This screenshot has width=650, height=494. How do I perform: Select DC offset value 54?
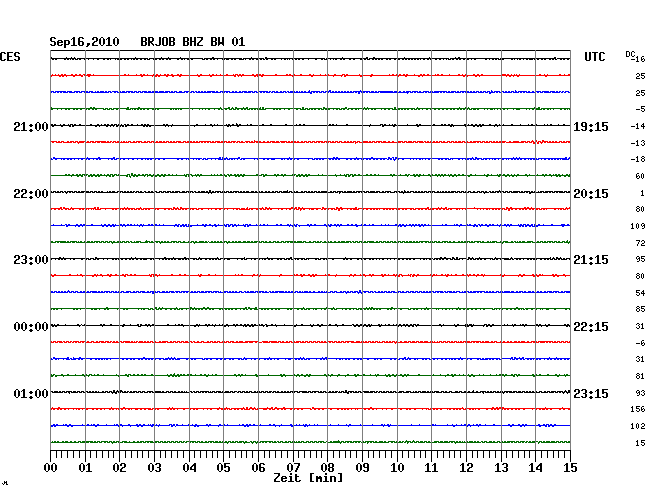[640, 293]
